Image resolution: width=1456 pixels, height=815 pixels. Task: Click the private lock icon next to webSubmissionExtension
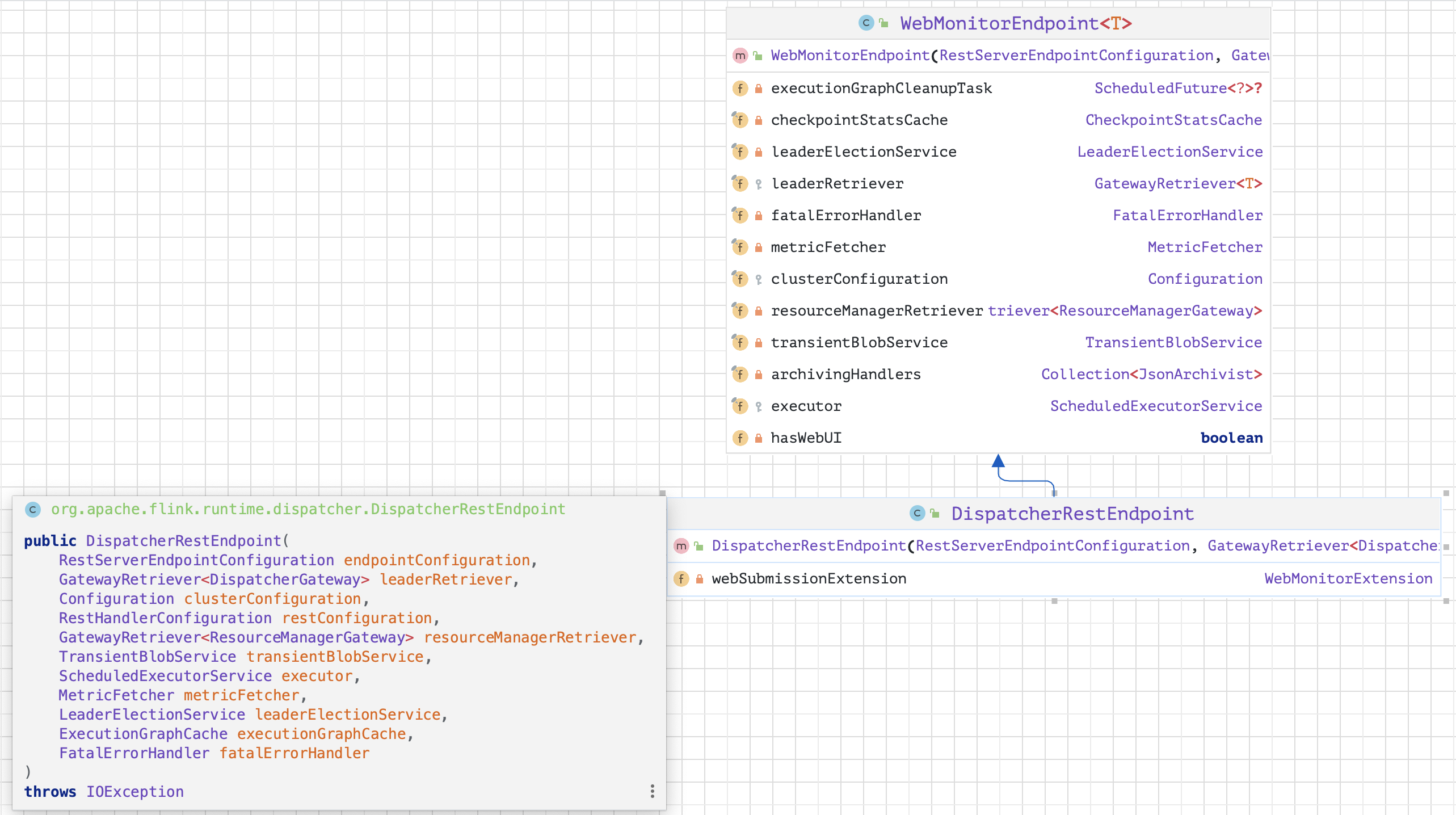click(700, 579)
